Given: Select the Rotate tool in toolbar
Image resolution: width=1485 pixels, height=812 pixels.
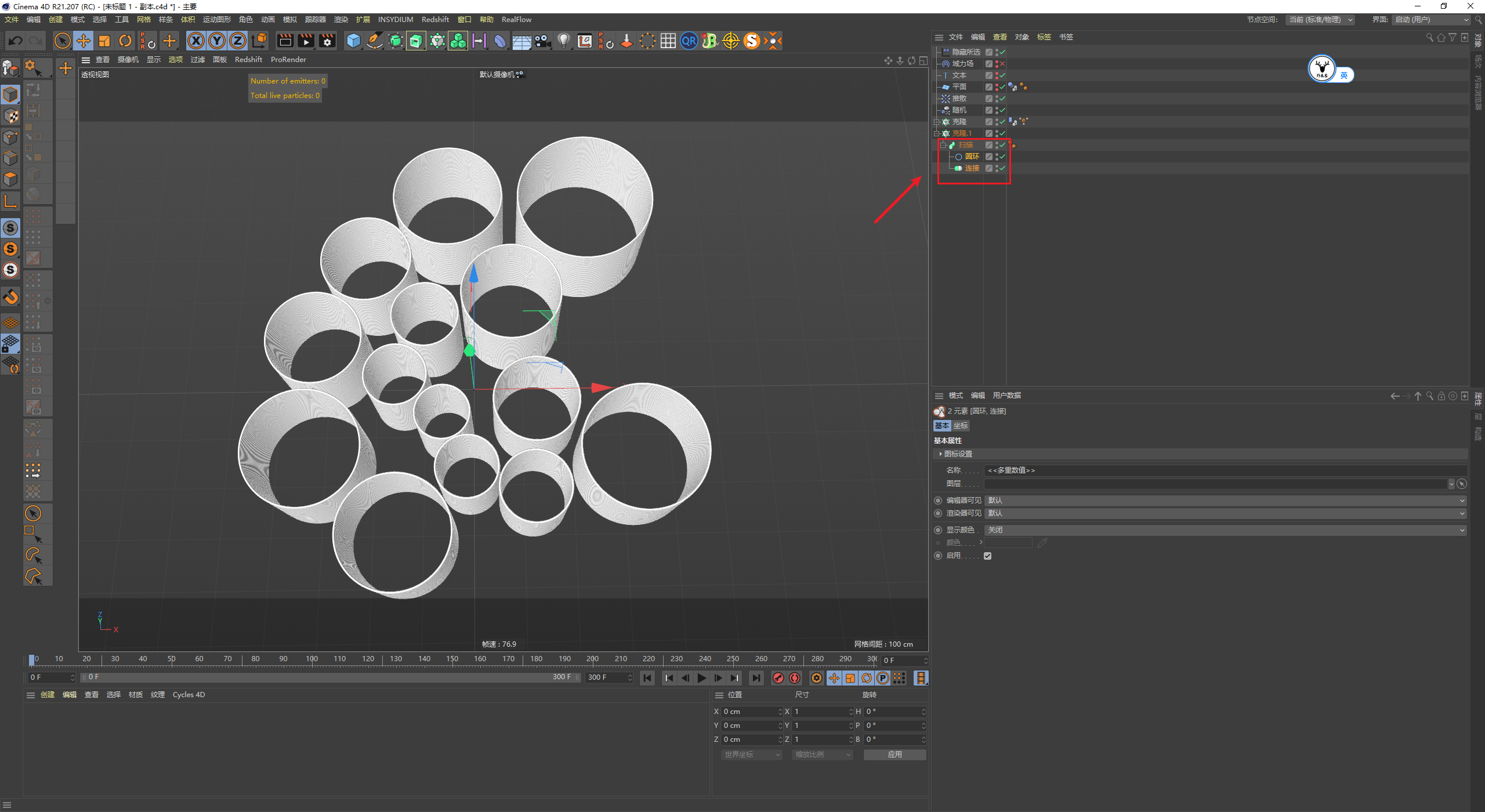Looking at the screenshot, I should point(125,41).
